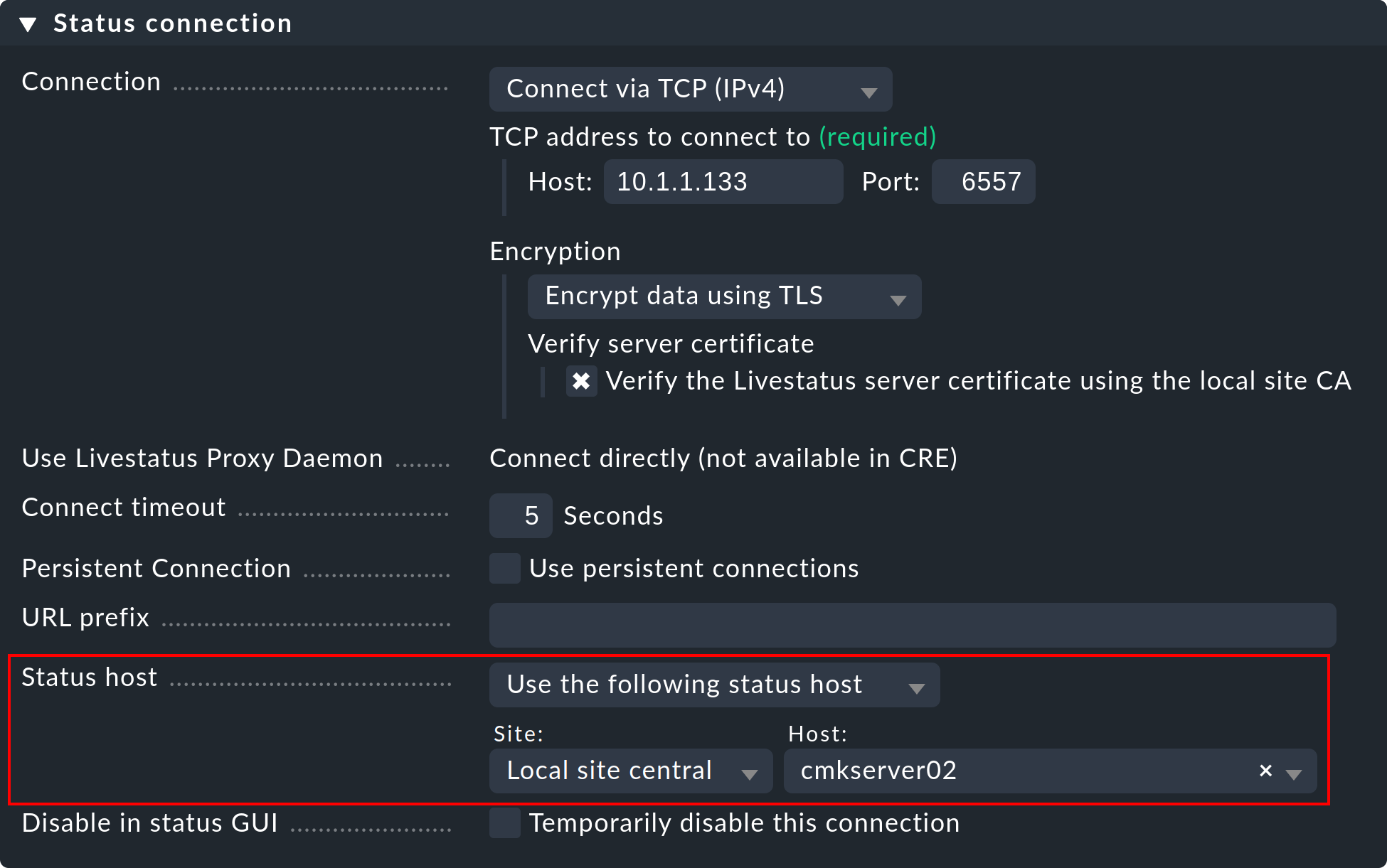Click the Site dropdown arrow
The width and height of the screenshot is (1387, 868).
(751, 772)
